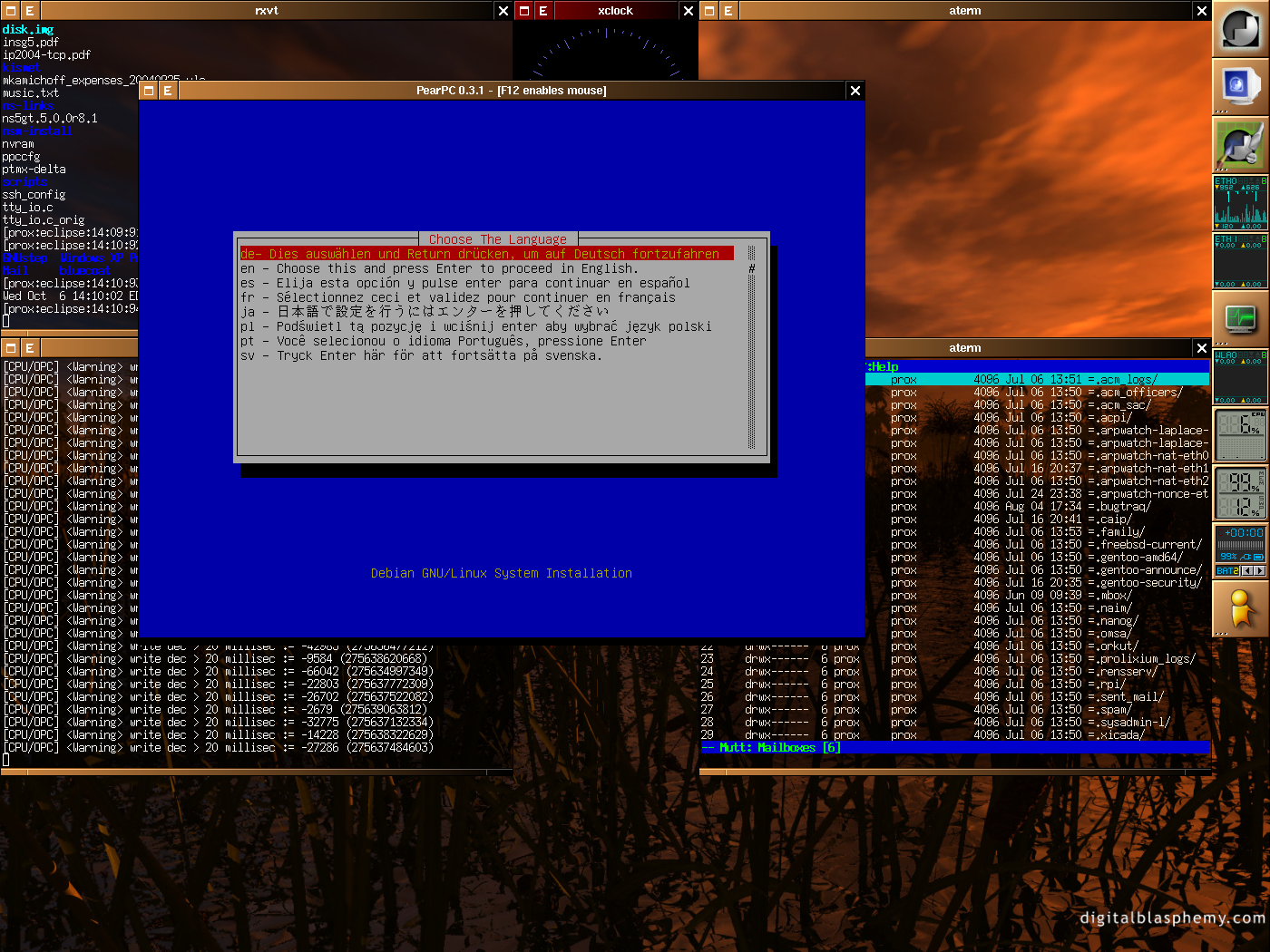Click 'nvram' in the rxvt listing
The height and width of the screenshot is (952, 1270).
(18, 144)
